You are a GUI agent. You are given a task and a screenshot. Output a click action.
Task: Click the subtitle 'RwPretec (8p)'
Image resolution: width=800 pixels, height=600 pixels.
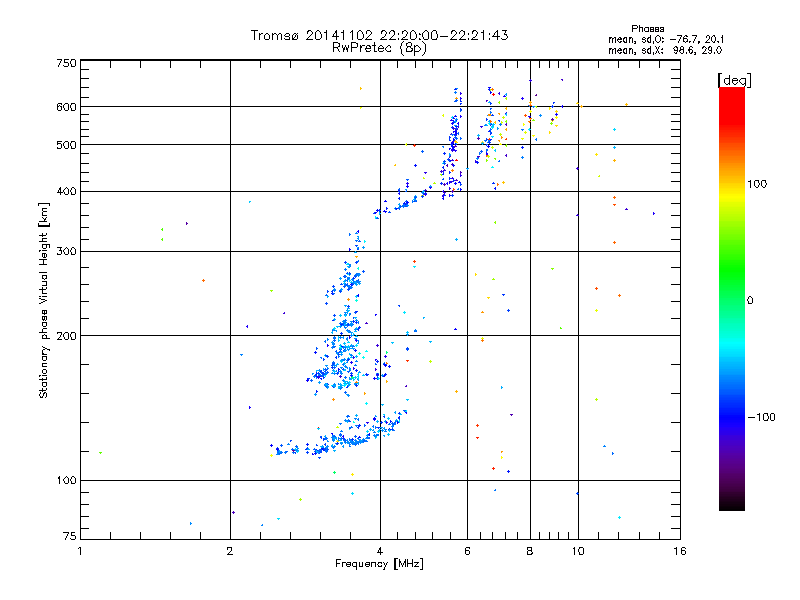click(379, 48)
